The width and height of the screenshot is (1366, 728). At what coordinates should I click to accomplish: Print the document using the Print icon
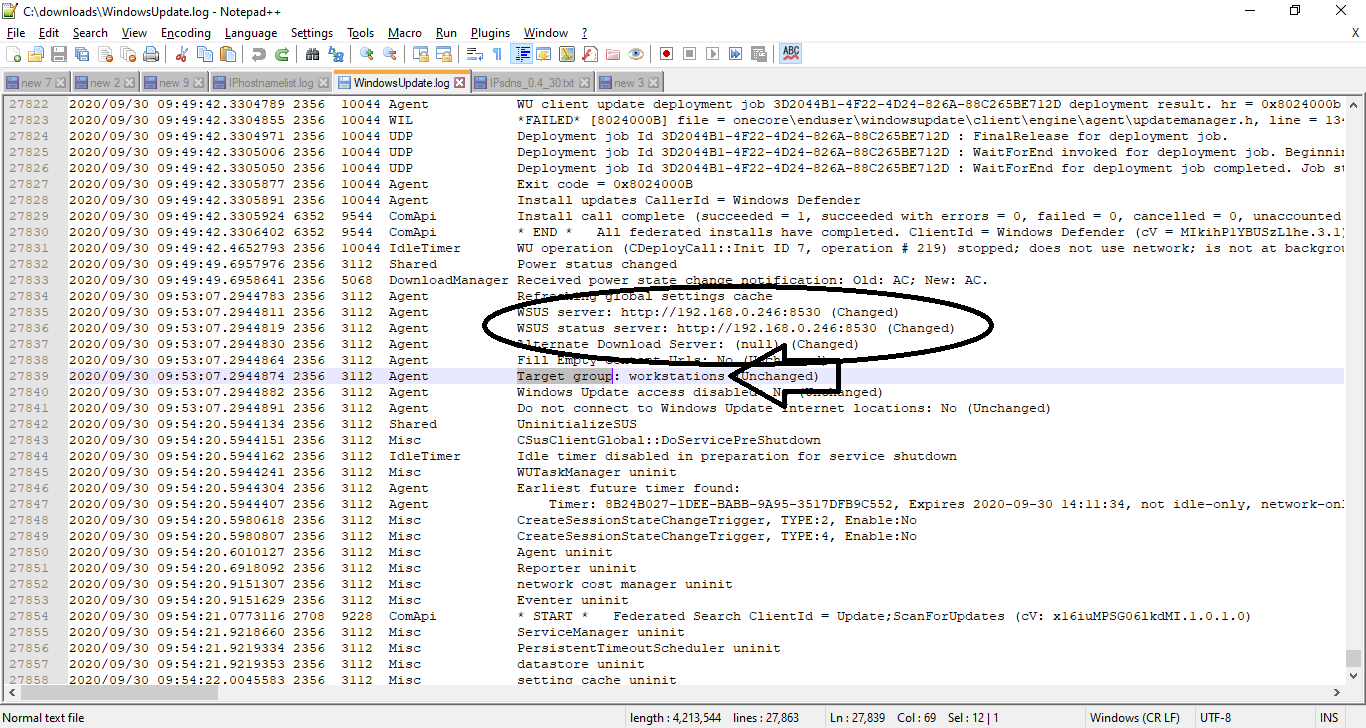(x=151, y=54)
